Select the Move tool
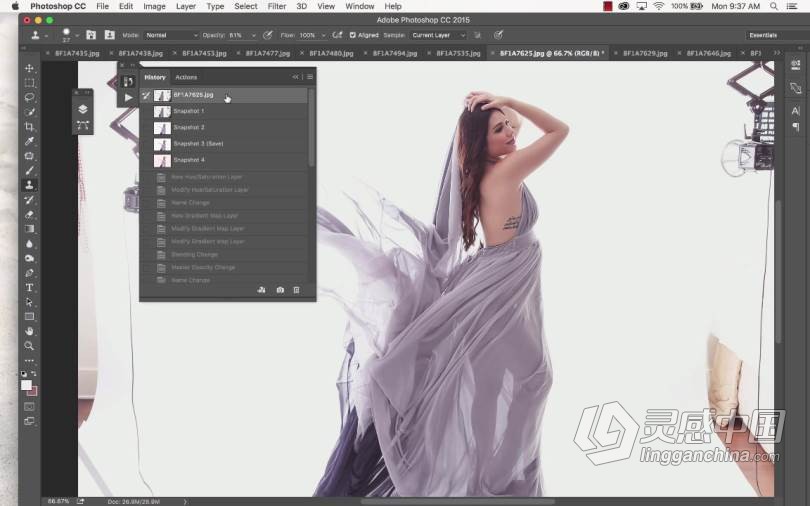The height and width of the screenshot is (506, 810). 29,68
